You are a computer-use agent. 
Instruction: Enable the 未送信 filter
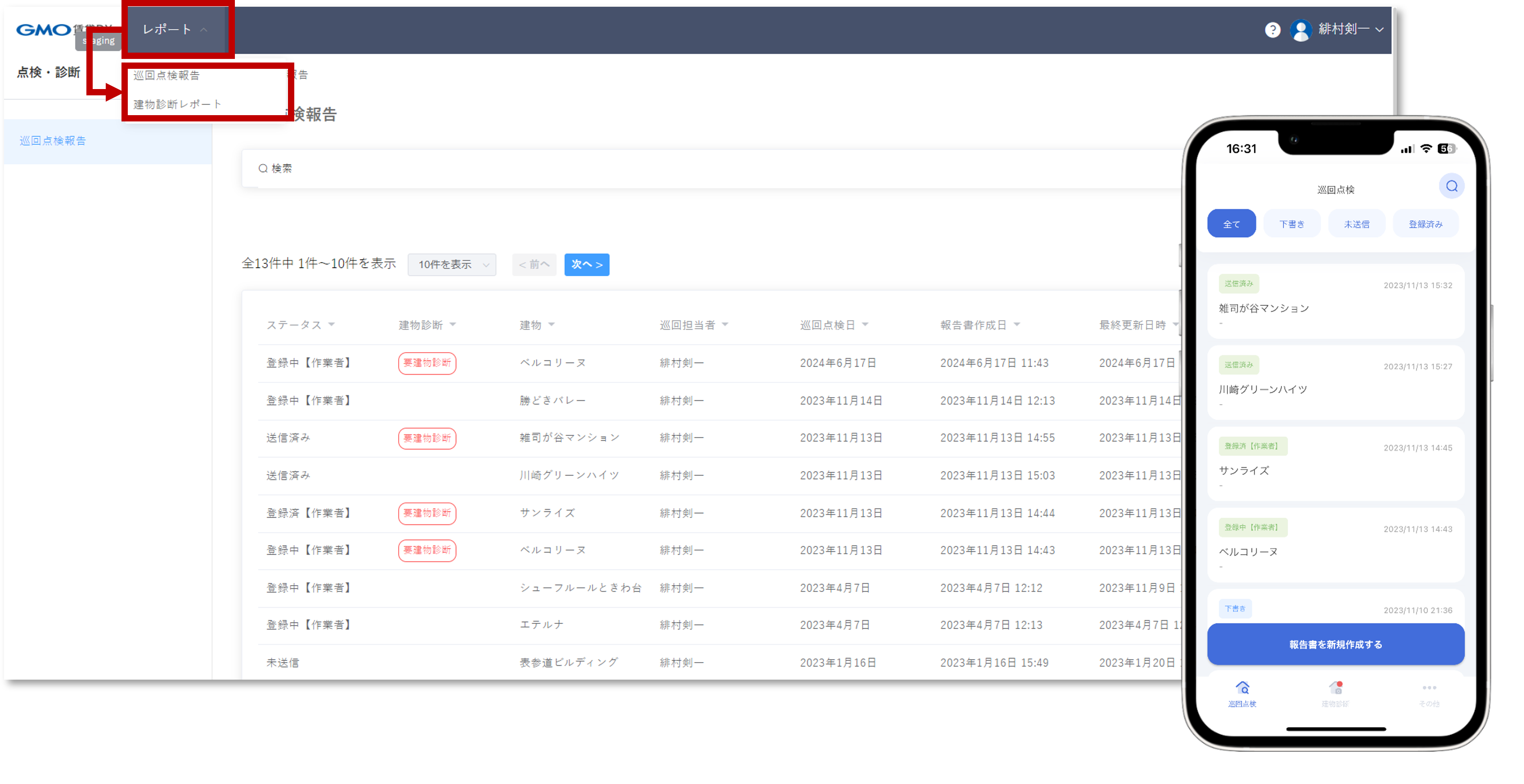click(x=1356, y=223)
